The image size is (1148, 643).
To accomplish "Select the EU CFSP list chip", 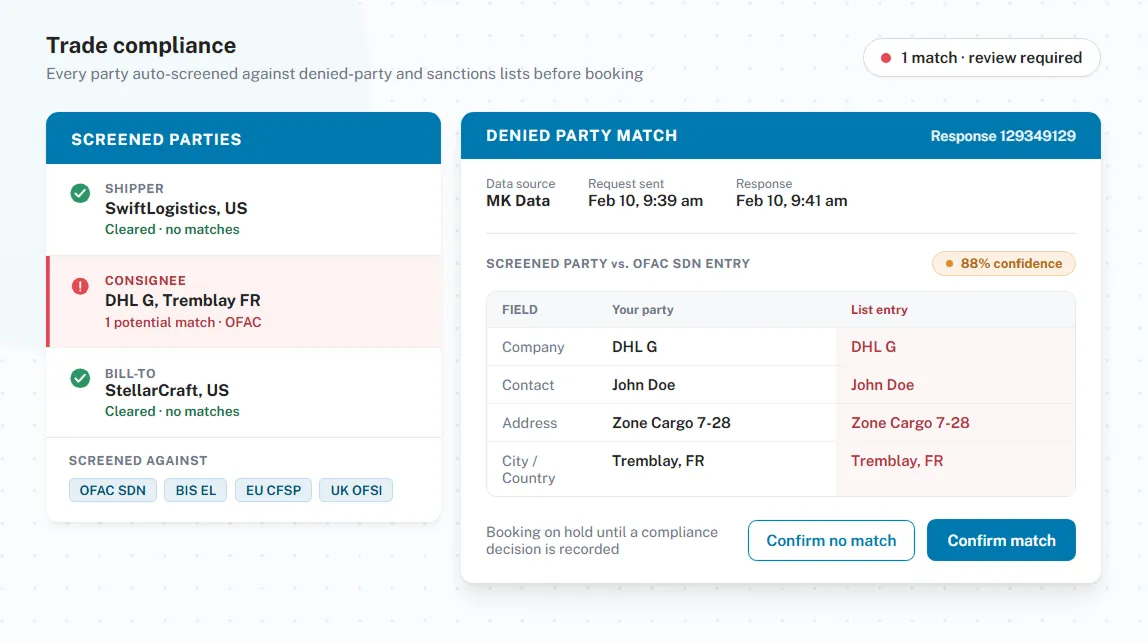I will point(273,490).
